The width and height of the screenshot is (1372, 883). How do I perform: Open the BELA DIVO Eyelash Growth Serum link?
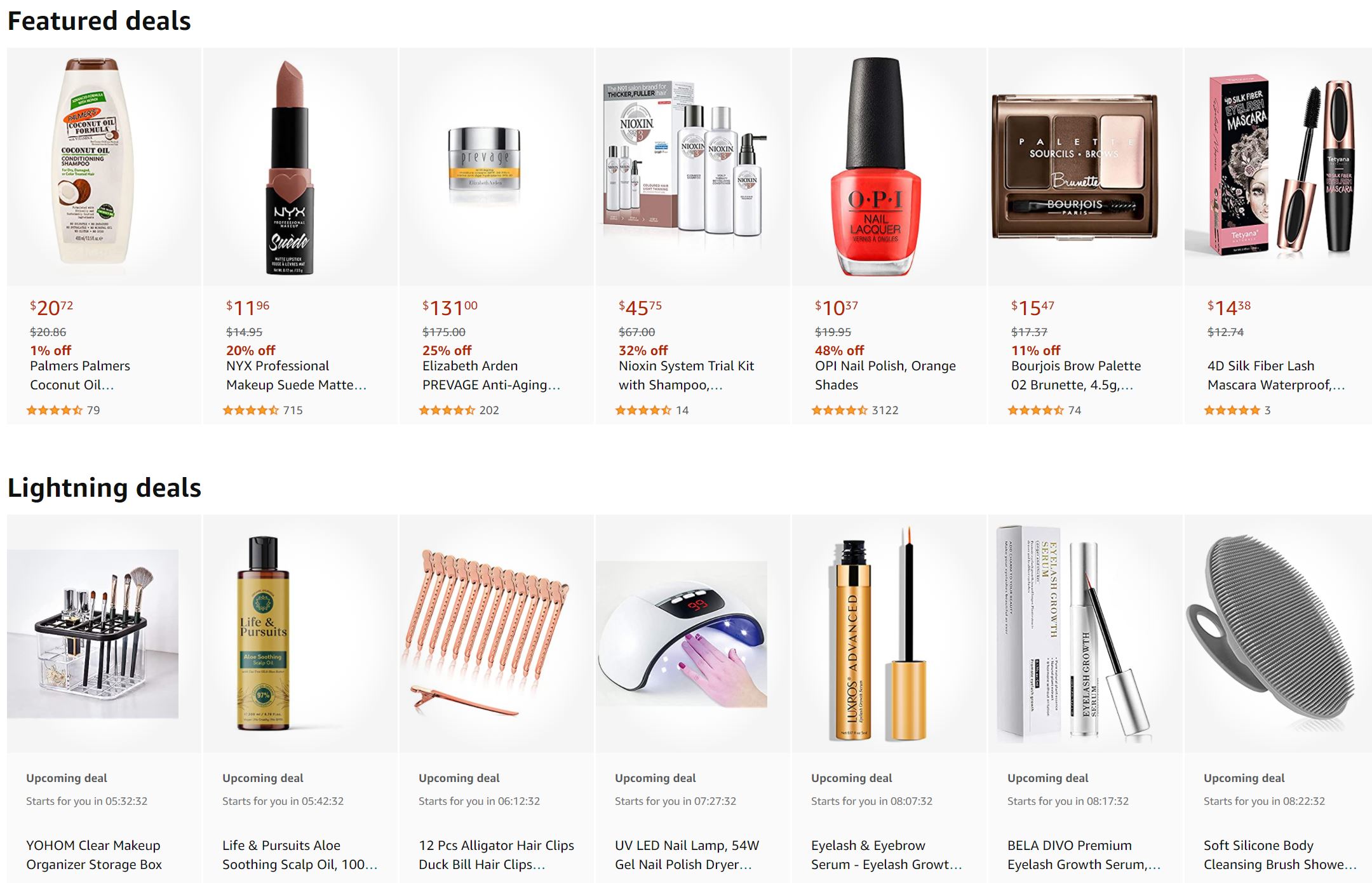pyautogui.click(x=1084, y=855)
